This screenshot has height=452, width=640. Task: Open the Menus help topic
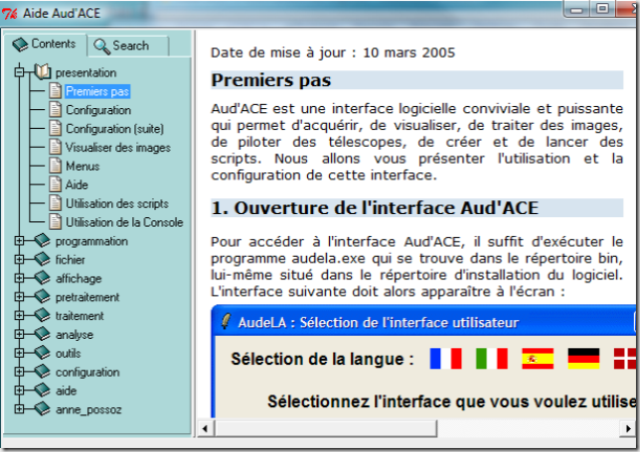(x=82, y=166)
